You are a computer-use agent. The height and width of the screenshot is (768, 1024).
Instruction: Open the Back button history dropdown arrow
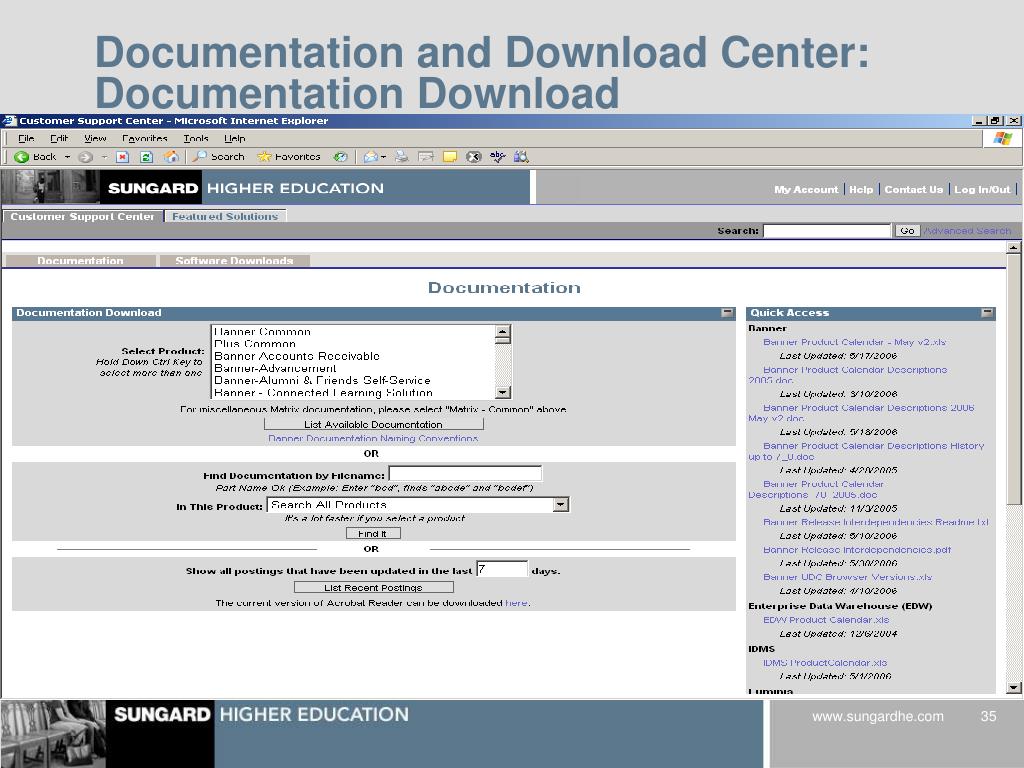(67, 157)
